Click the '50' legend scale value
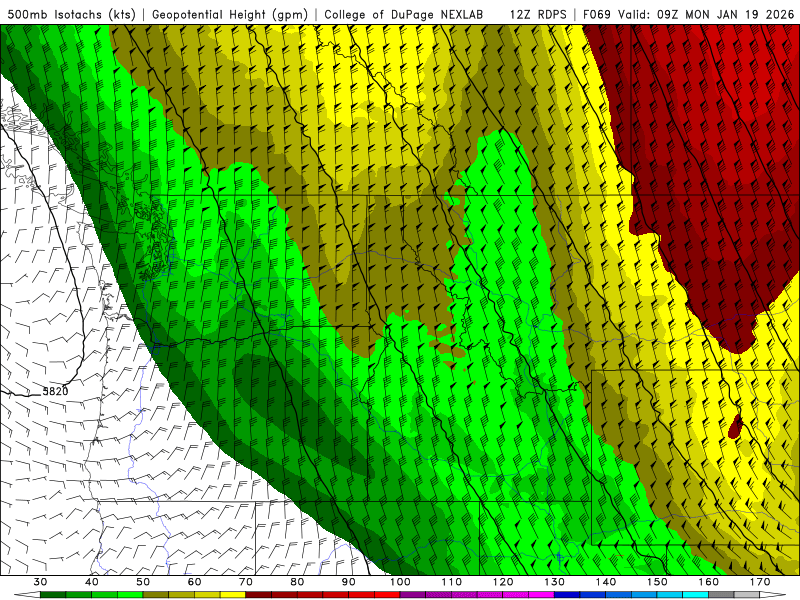The image size is (800, 600). pos(143,582)
